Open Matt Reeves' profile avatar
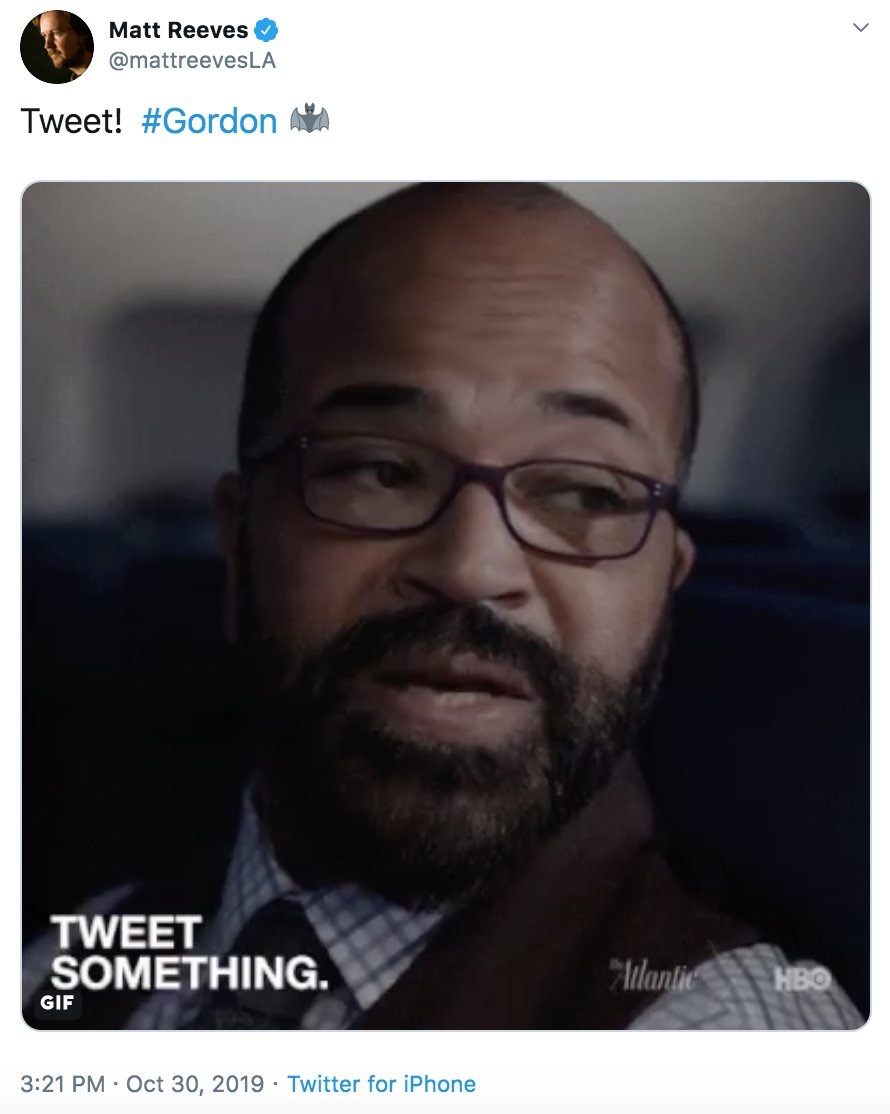The width and height of the screenshot is (890, 1114). pos(57,47)
